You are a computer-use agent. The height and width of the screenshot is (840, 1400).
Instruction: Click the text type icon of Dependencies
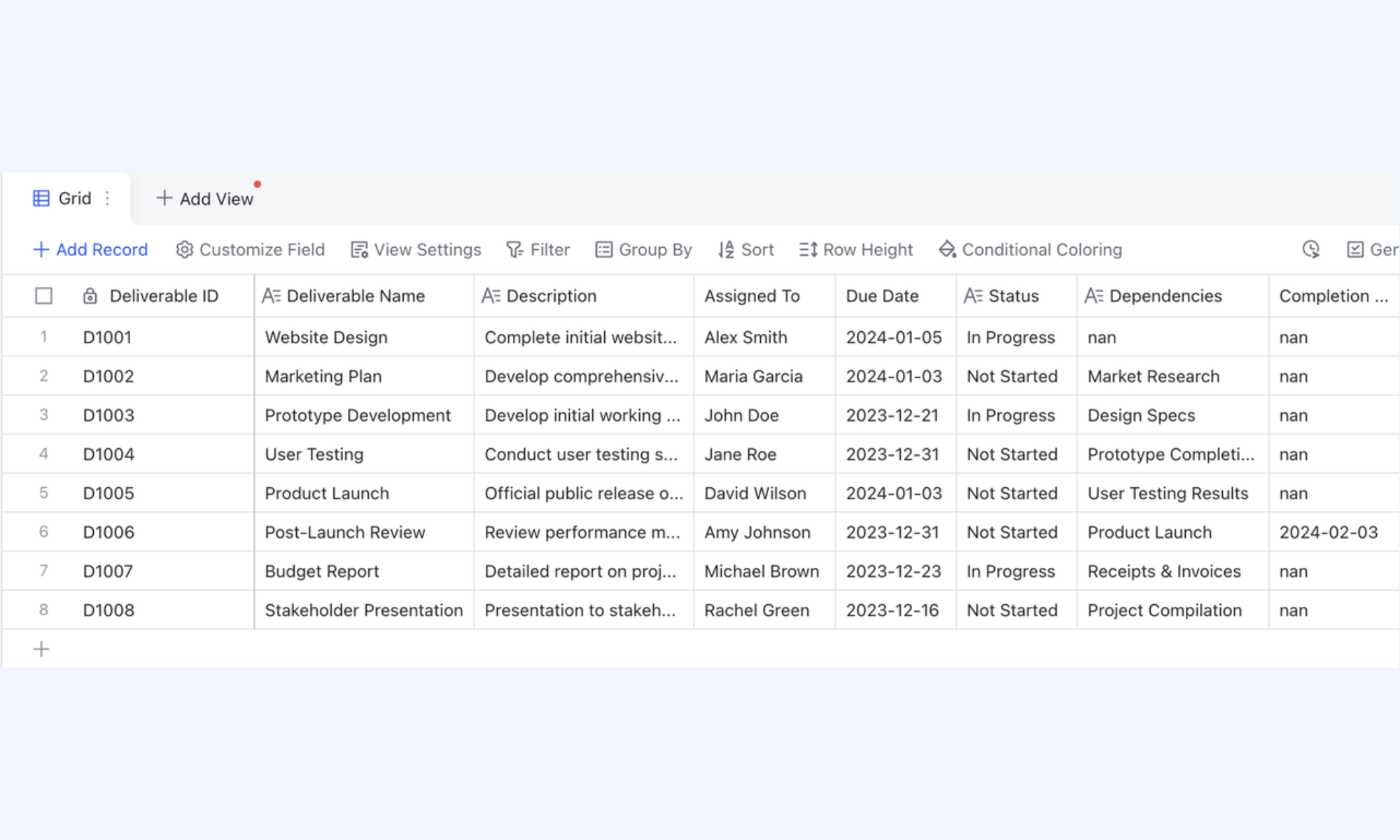(x=1094, y=296)
